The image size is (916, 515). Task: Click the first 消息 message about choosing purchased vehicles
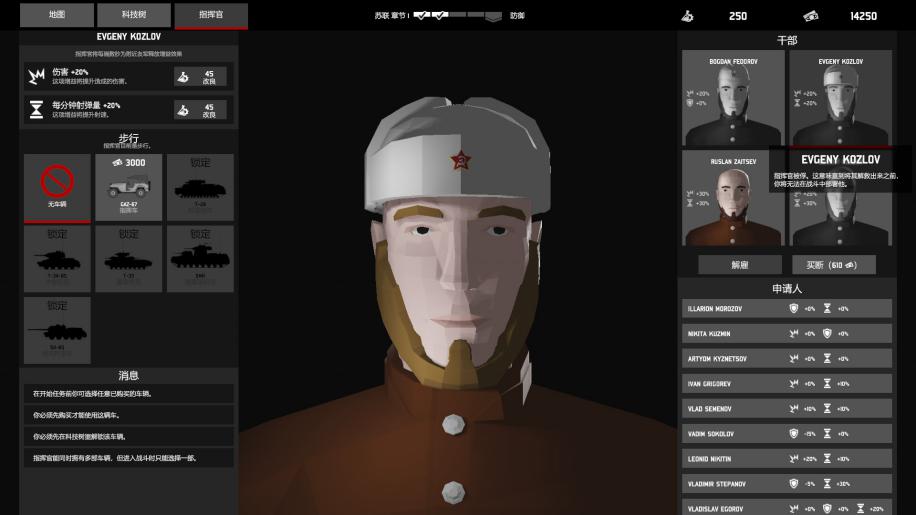[x=129, y=394]
